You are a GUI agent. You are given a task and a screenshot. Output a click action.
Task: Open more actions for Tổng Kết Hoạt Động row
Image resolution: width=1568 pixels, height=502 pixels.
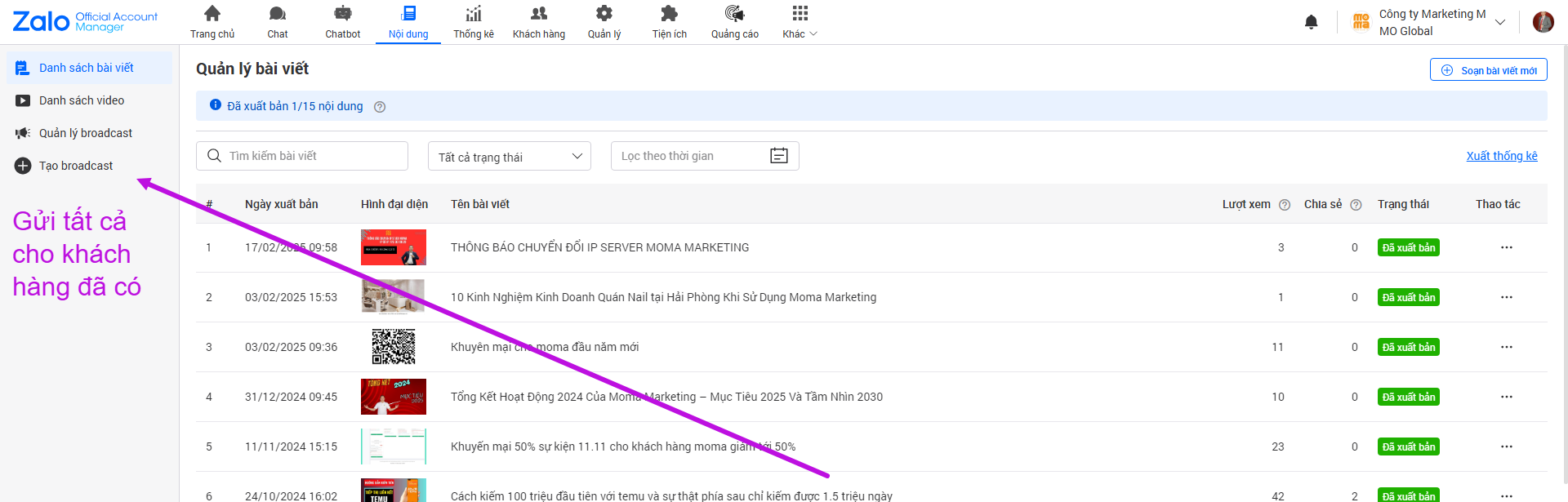click(1507, 397)
